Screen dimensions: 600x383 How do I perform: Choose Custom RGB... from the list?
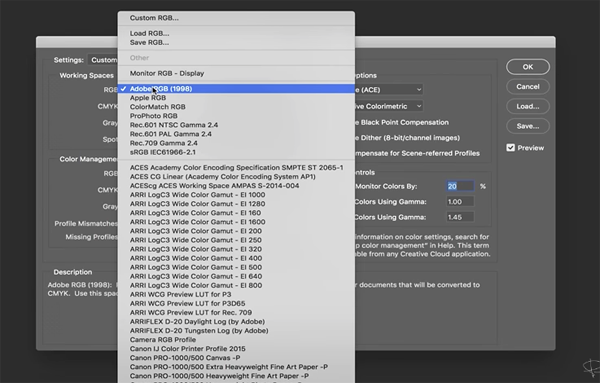pos(236,18)
